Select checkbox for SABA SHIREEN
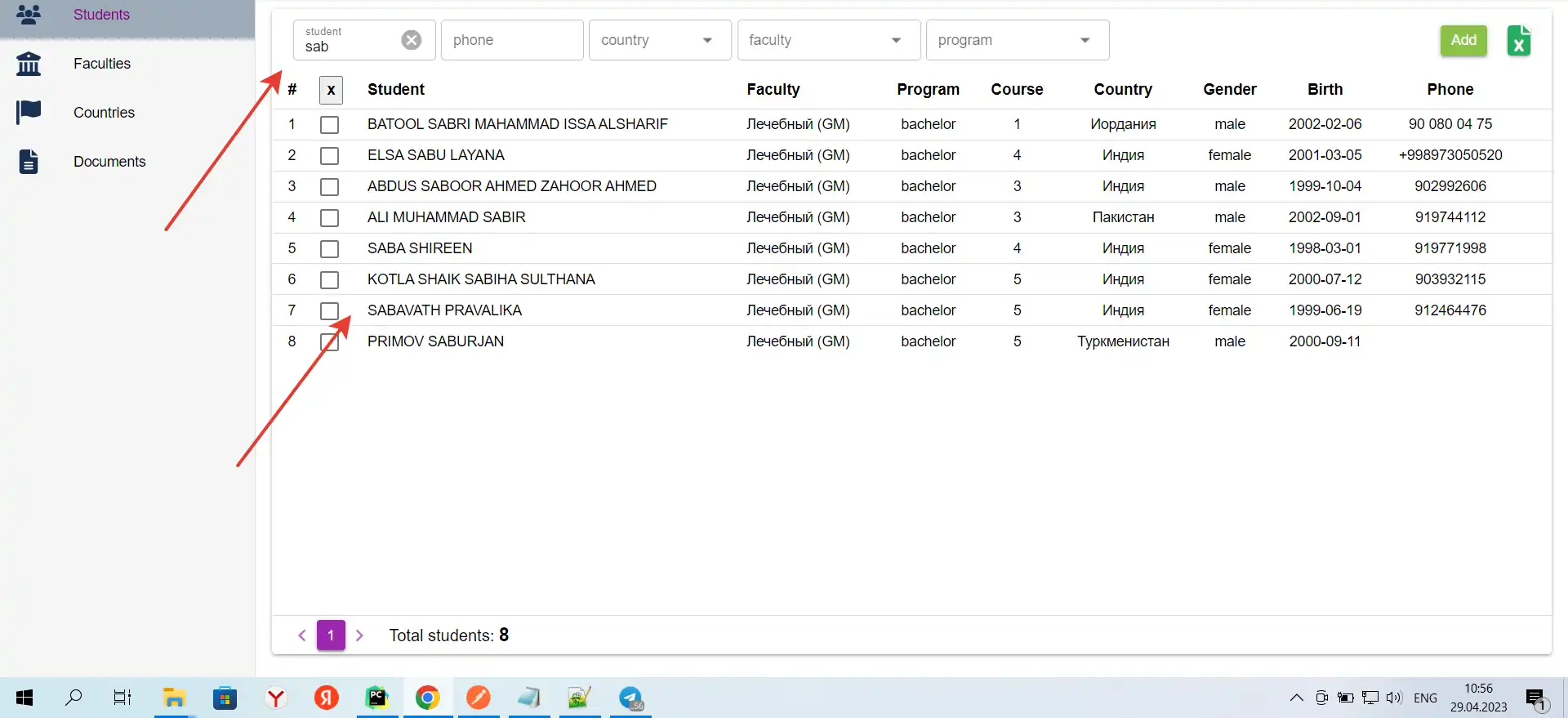This screenshot has height=718, width=1568. (x=329, y=249)
